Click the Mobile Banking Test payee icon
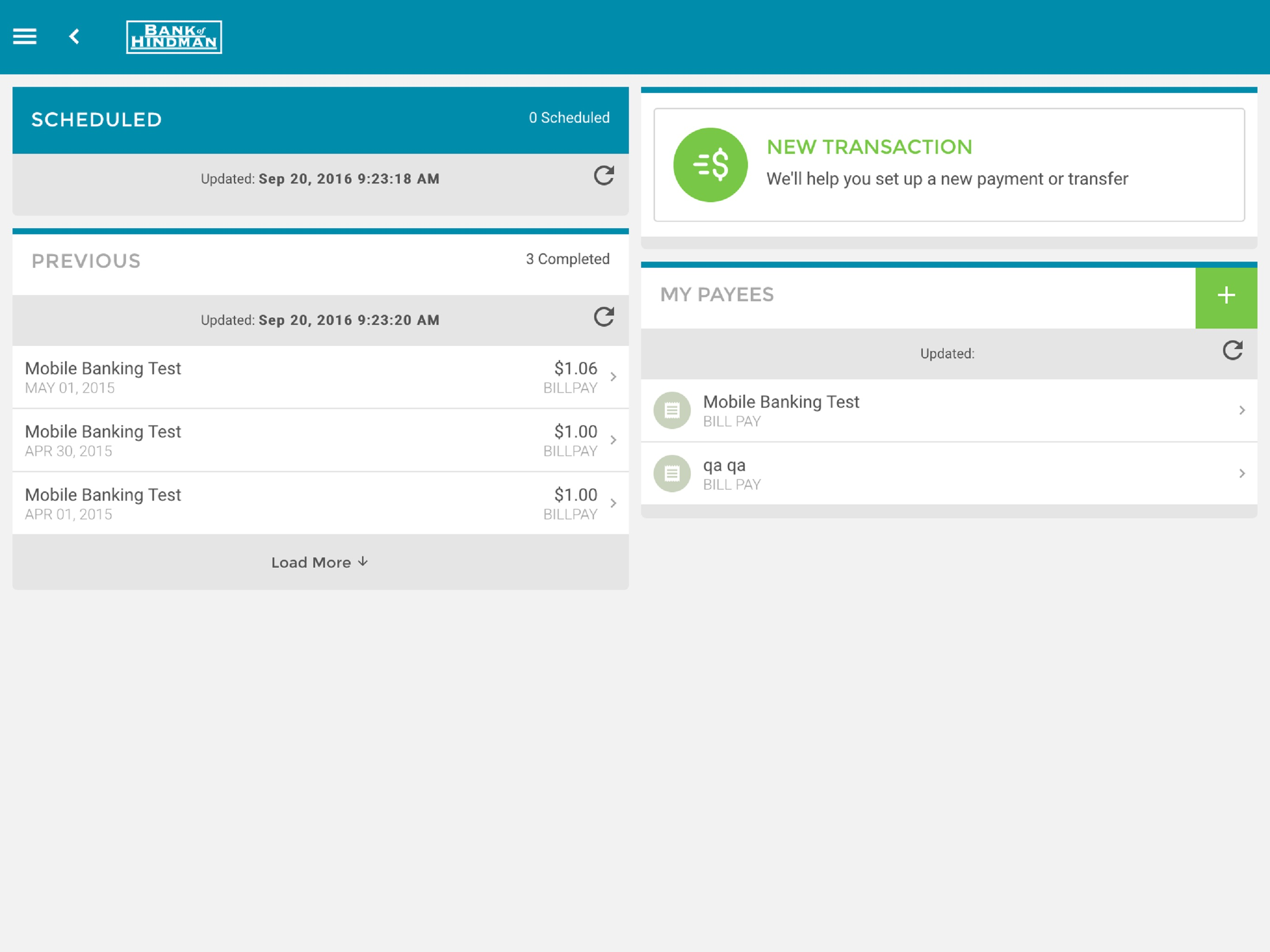 672,410
